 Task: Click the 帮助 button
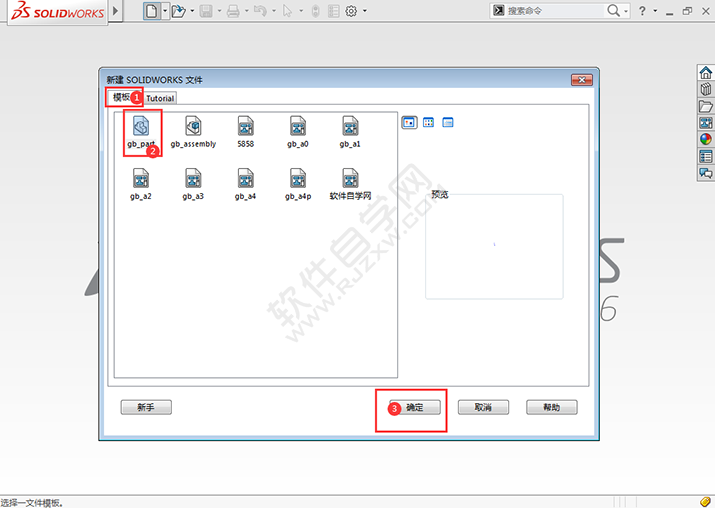[552, 407]
